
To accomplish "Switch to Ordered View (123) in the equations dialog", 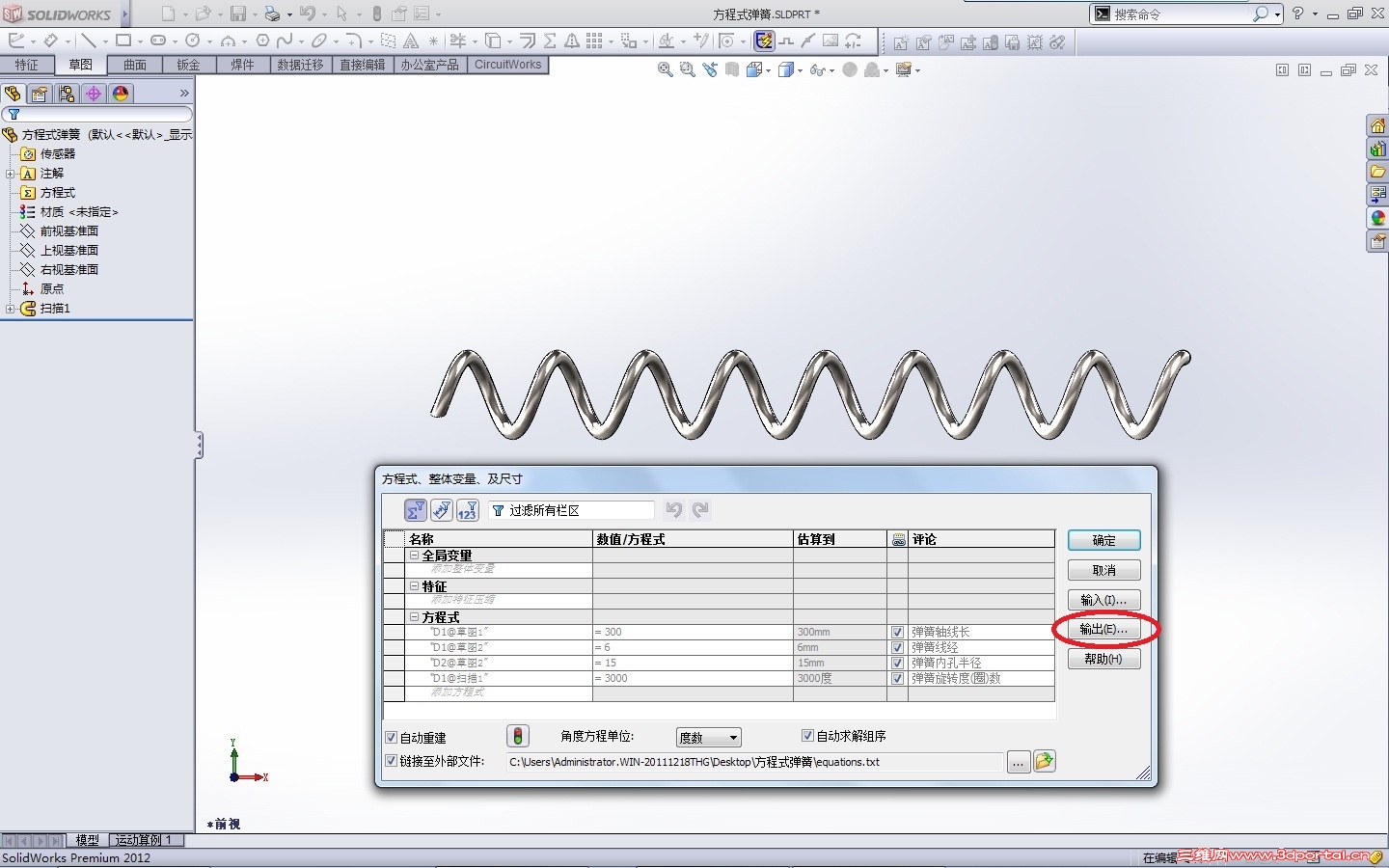I will (468, 510).
